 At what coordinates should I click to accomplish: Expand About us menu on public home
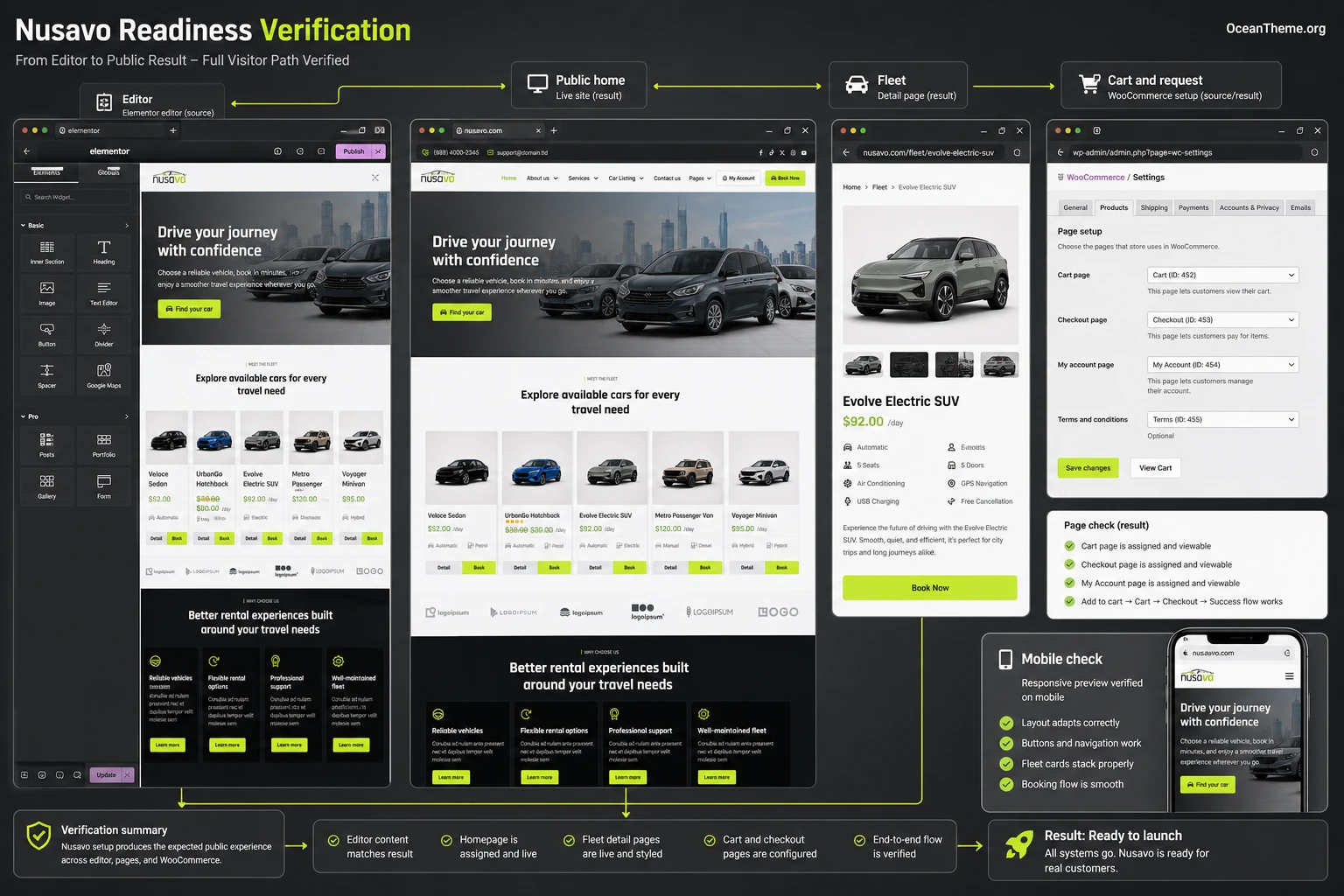[542, 178]
